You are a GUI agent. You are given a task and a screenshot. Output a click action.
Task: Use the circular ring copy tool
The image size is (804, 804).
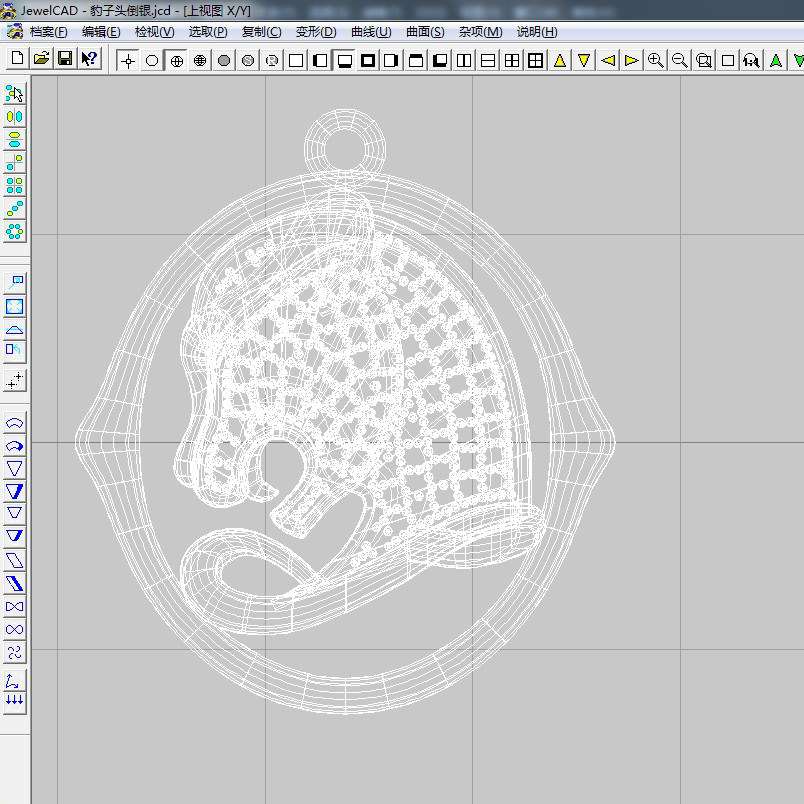[x=14, y=231]
